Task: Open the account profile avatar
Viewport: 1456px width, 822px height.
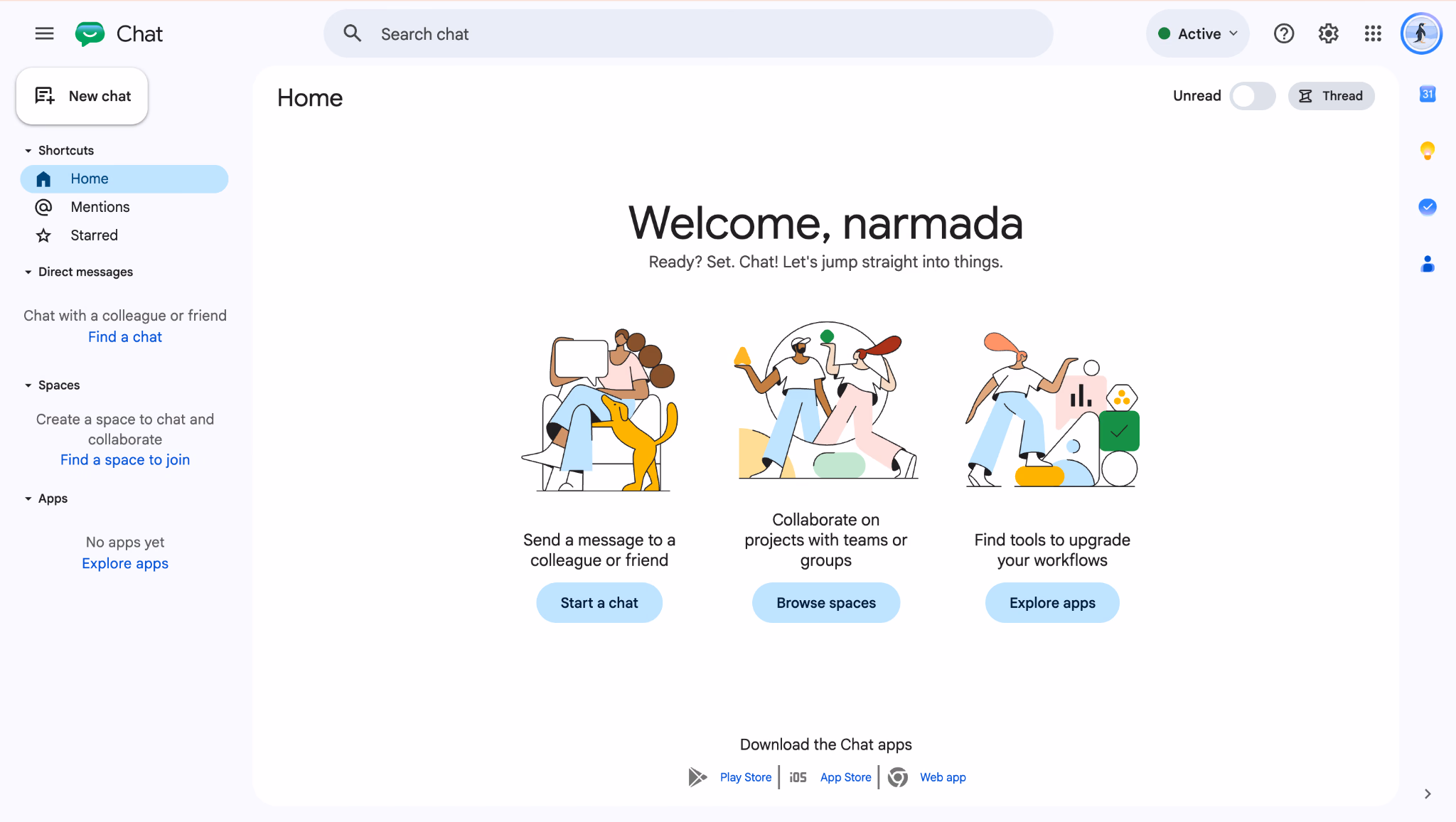Action: click(x=1421, y=33)
